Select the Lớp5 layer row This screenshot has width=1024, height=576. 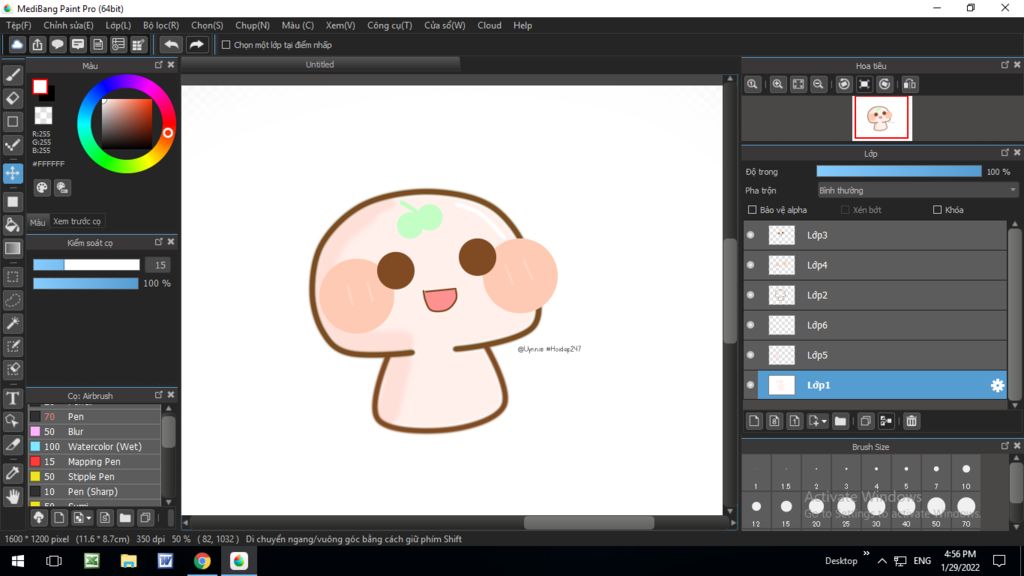coord(875,355)
